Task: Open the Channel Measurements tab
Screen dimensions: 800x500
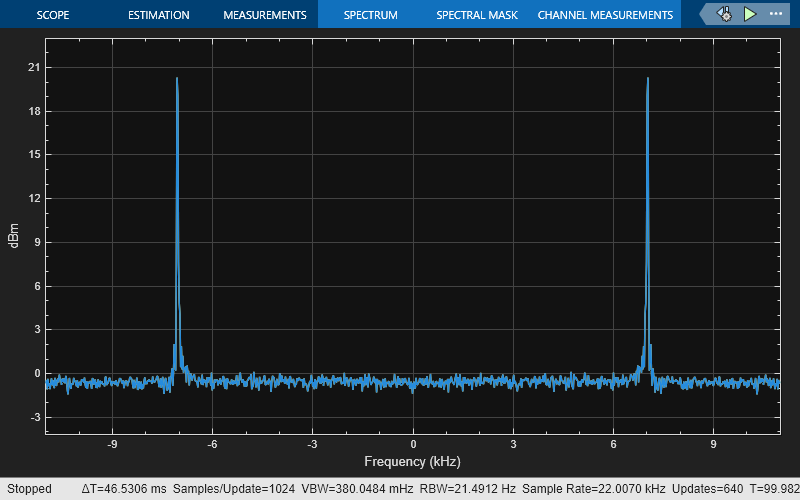Action: click(605, 15)
